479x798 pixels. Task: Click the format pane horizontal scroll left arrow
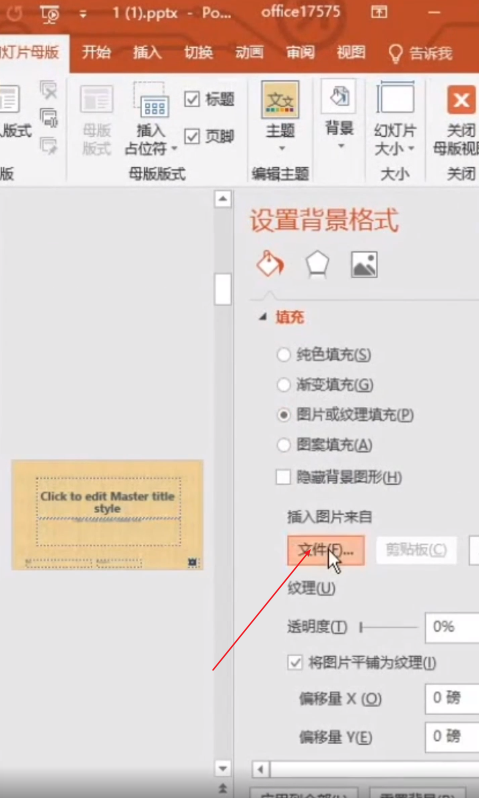(261, 769)
